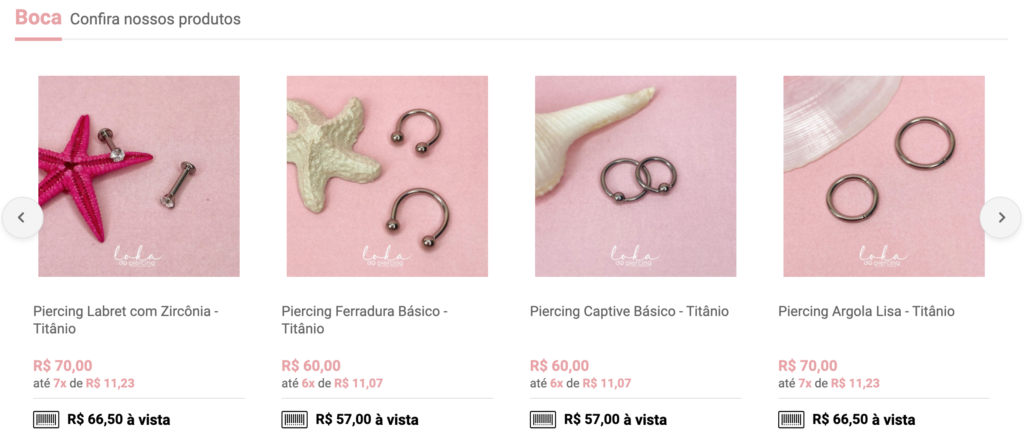Image resolution: width=1024 pixels, height=444 pixels.
Task: Open Piercing Captive Básico rings image
Action: click(x=635, y=176)
